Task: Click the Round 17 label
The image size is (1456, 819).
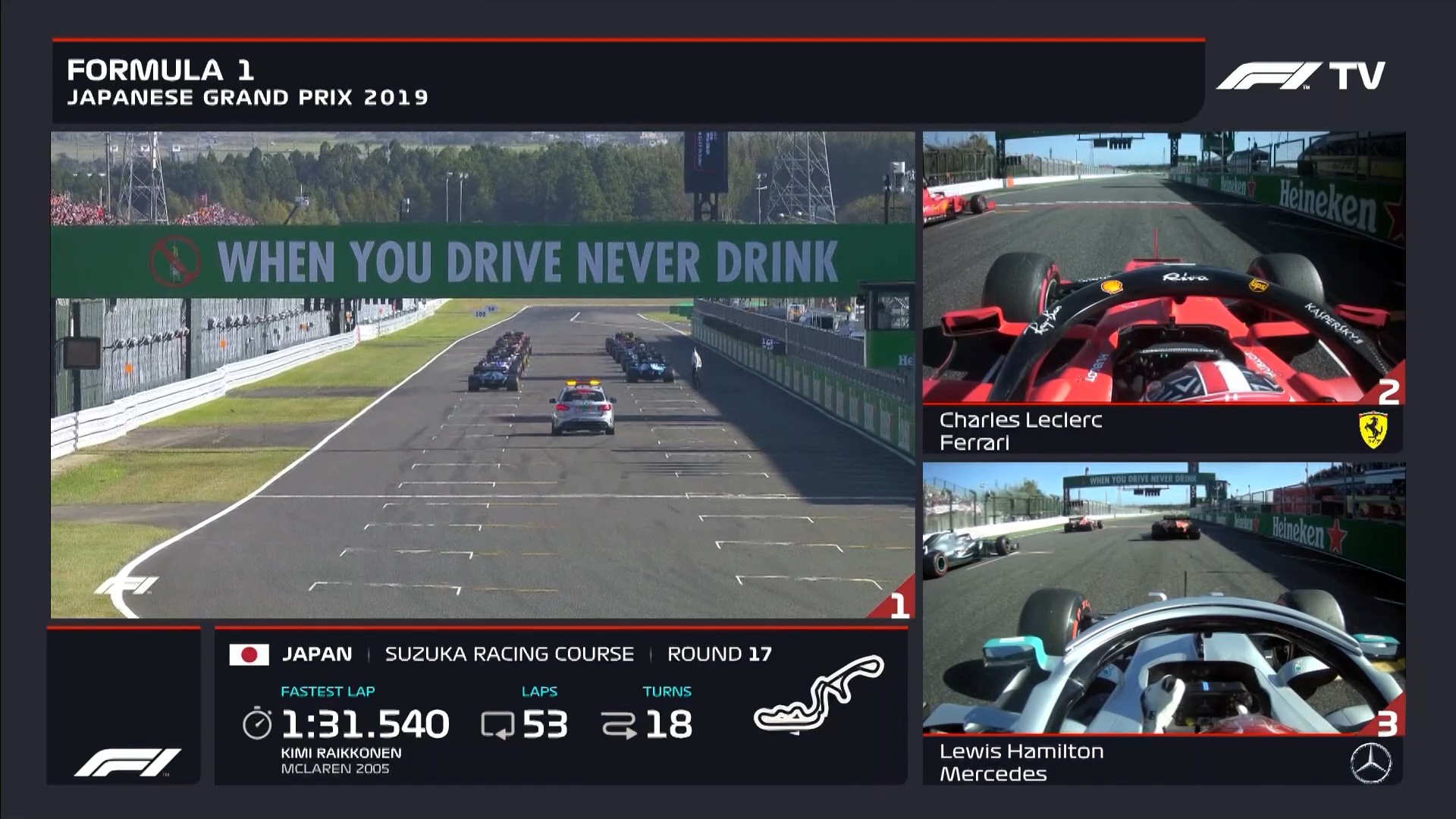Action: click(x=719, y=654)
